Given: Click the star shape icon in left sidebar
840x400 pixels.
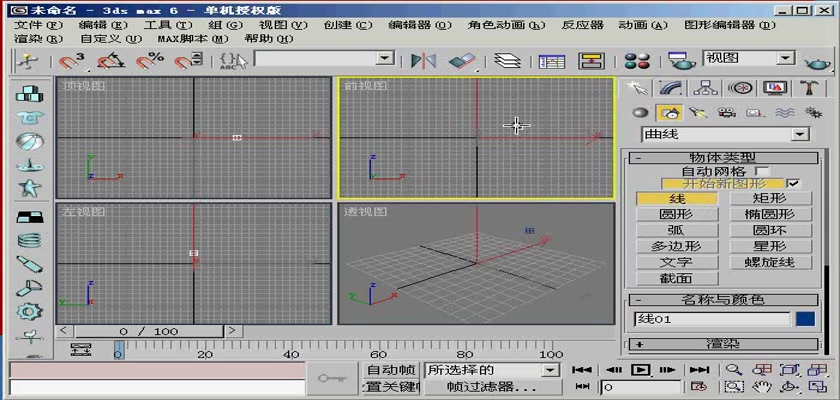Looking at the screenshot, I should coord(29,187).
